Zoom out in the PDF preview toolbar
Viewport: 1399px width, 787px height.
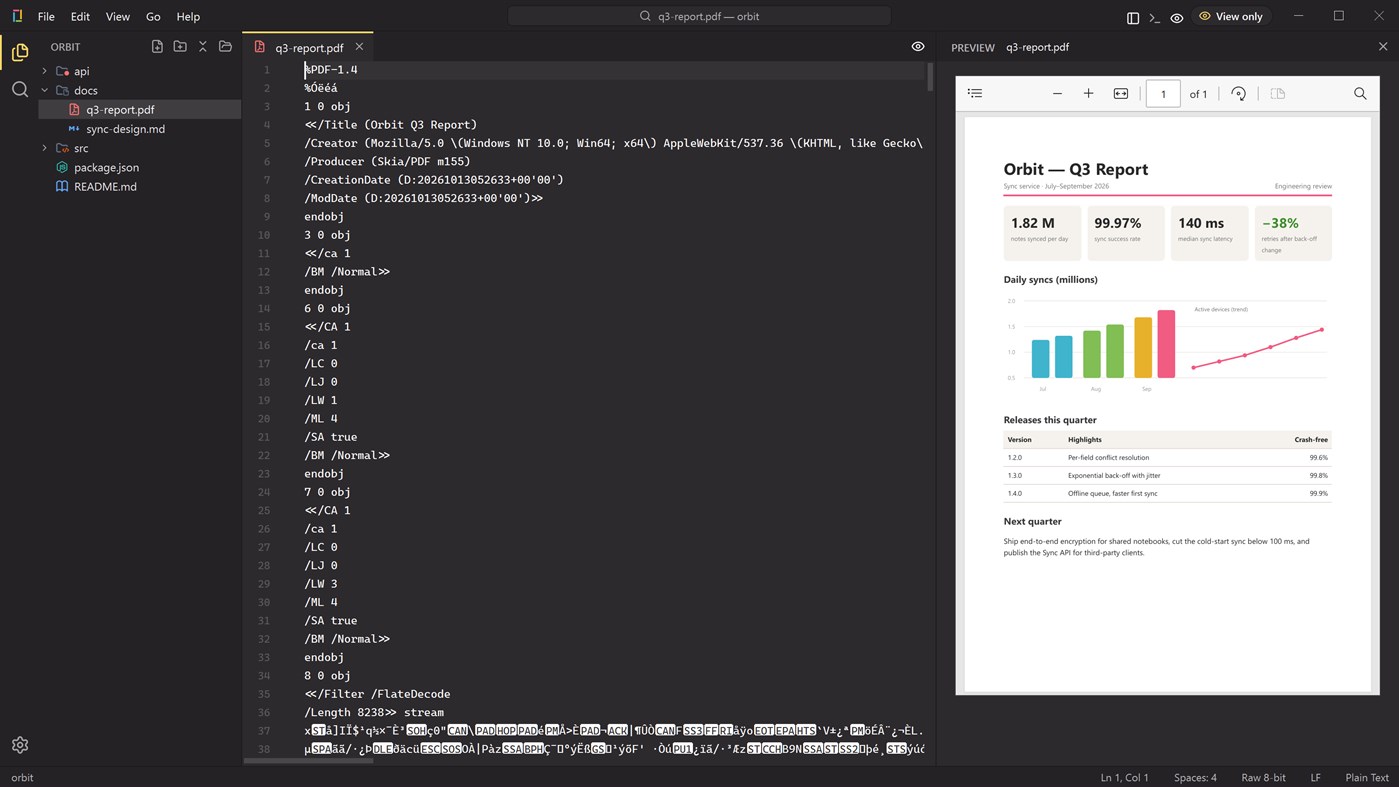[x=1057, y=94]
